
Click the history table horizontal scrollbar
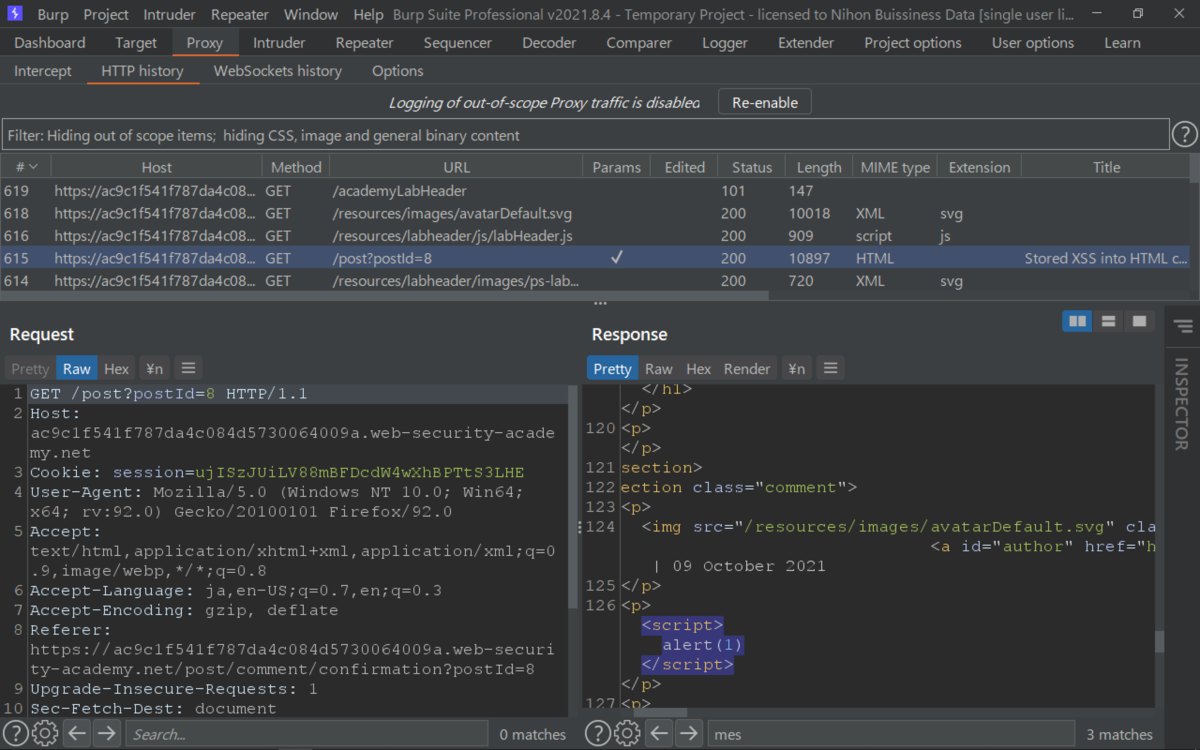tap(385, 296)
